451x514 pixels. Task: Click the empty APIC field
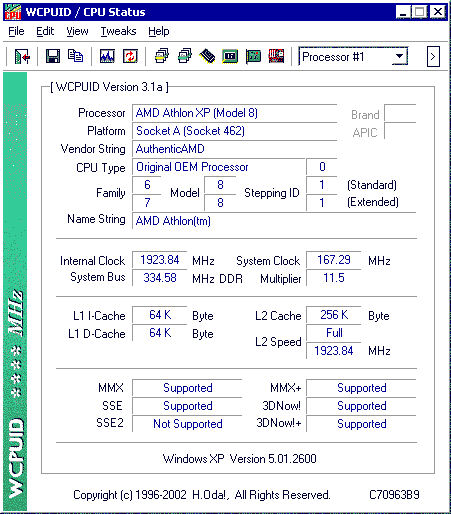coord(400,131)
